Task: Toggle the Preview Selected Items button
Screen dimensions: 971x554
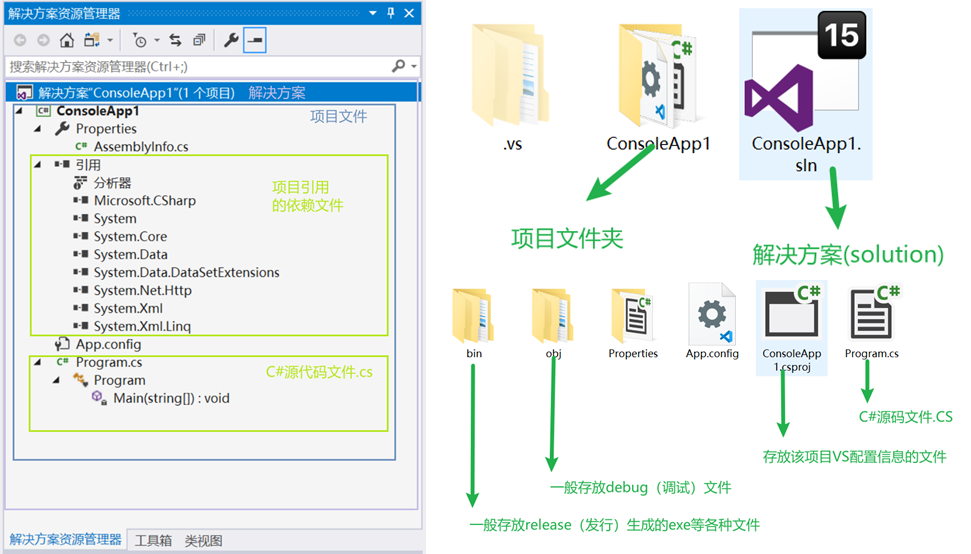Action: point(255,40)
